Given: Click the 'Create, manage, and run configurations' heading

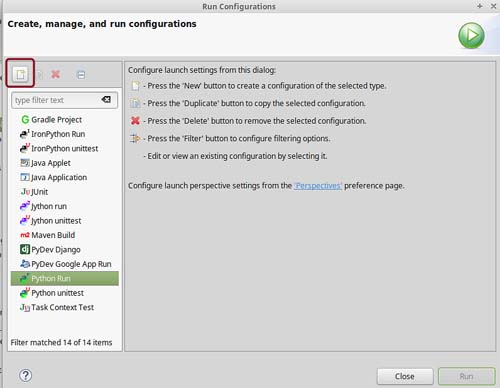Looking at the screenshot, I should (x=102, y=24).
